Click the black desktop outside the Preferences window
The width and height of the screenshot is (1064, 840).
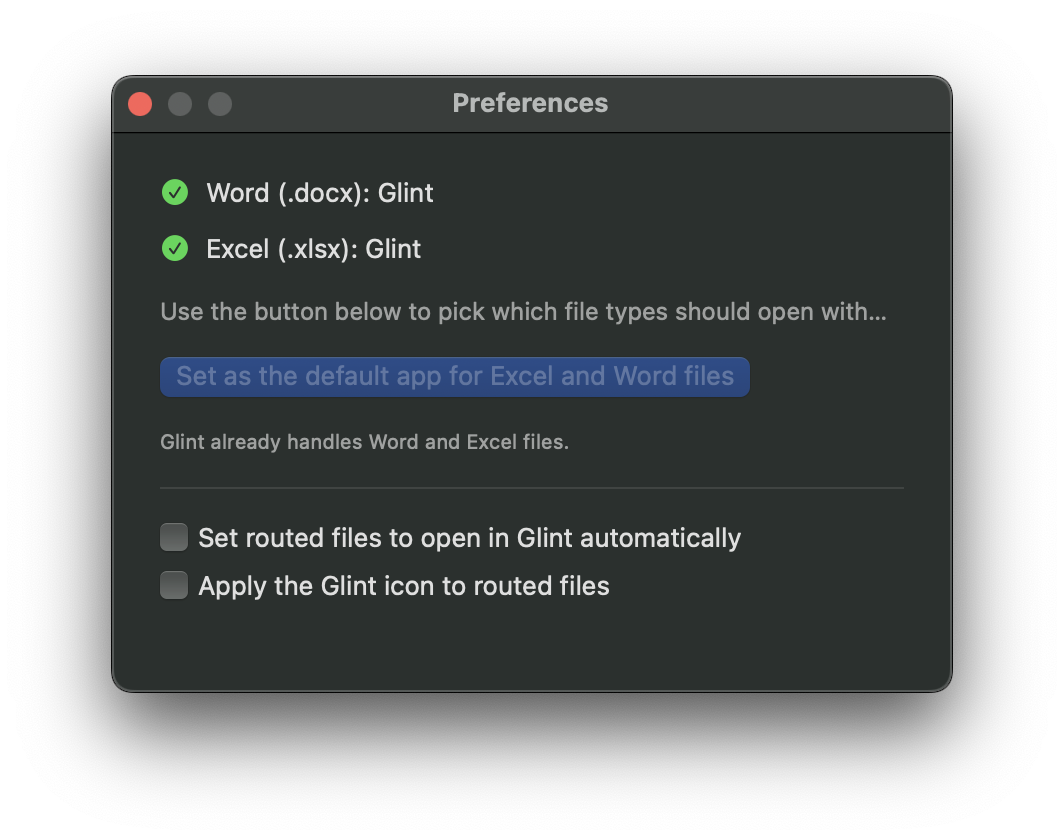click(530, 770)
